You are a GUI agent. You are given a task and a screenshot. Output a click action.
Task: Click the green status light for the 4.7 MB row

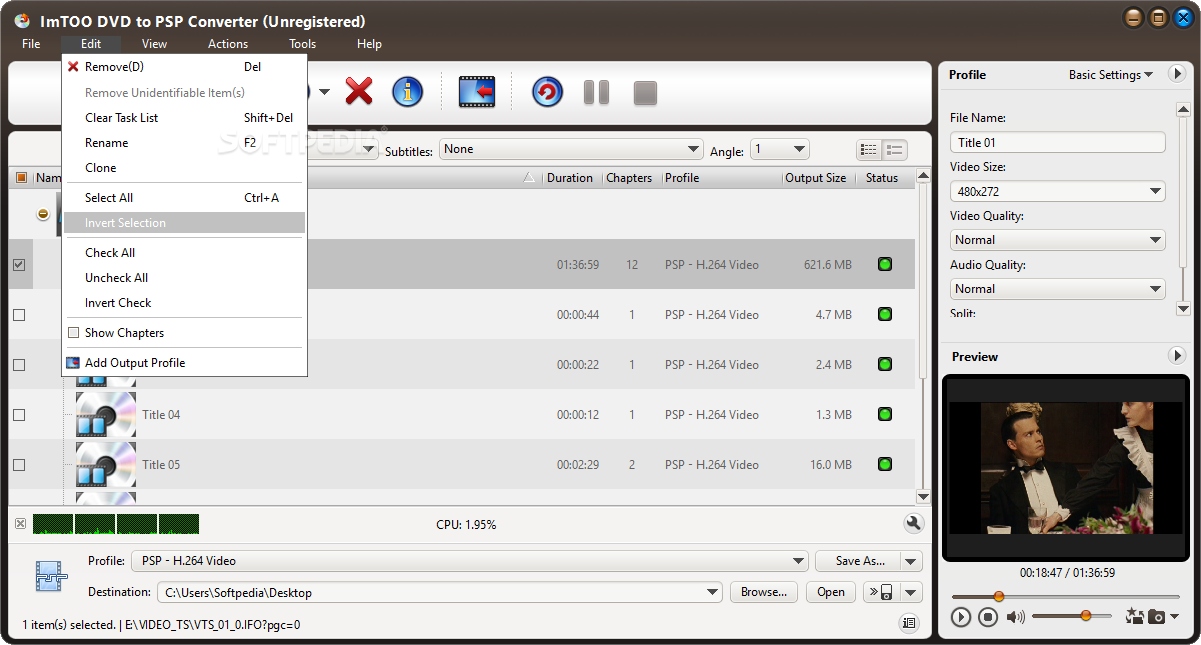[x=884, y=314]
